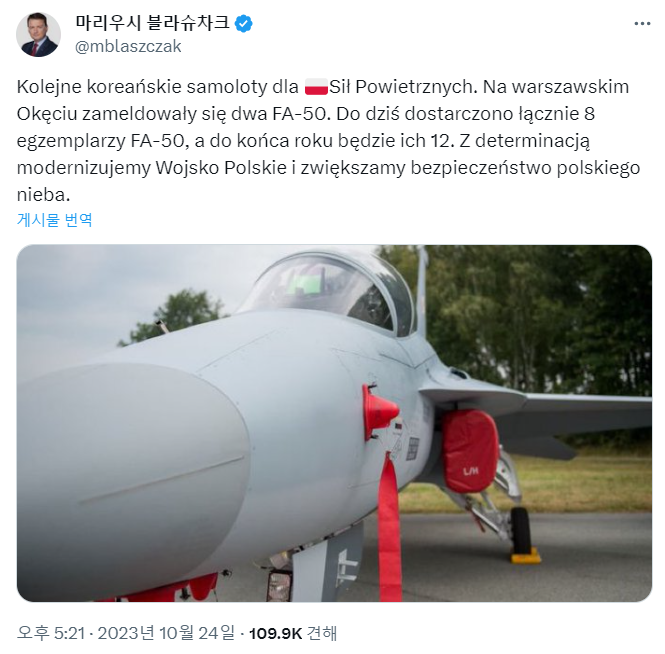This screenshot has height=654, width=665.
Task: Open the 109.9K view count
Action: coord(275,634)
